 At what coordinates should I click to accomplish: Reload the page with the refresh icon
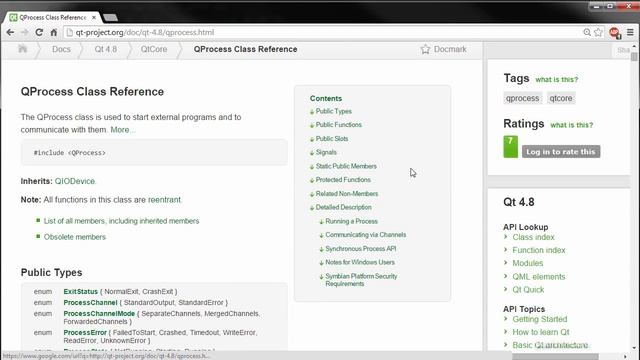[39, 32]
